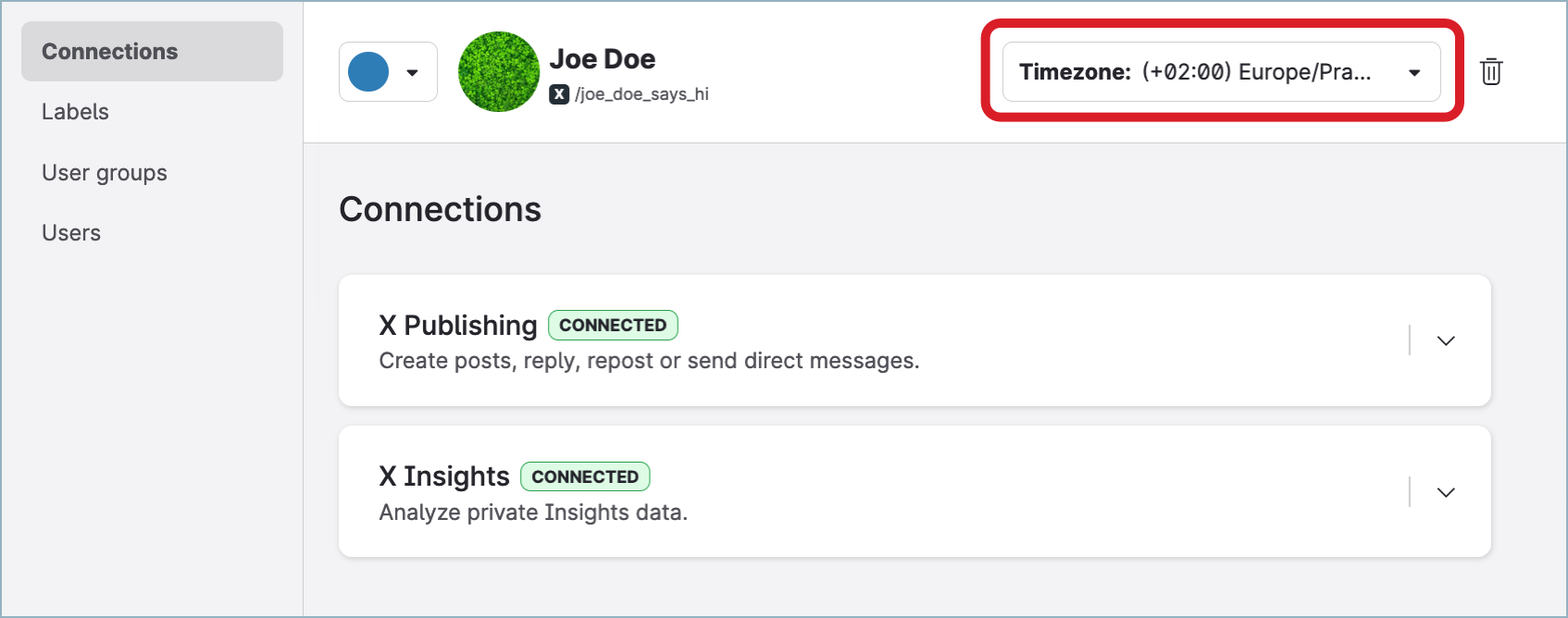Navigate to Users in the sidebar
Screen dimensions: 1568x618
pyautogui.click(x=71, y=233)
